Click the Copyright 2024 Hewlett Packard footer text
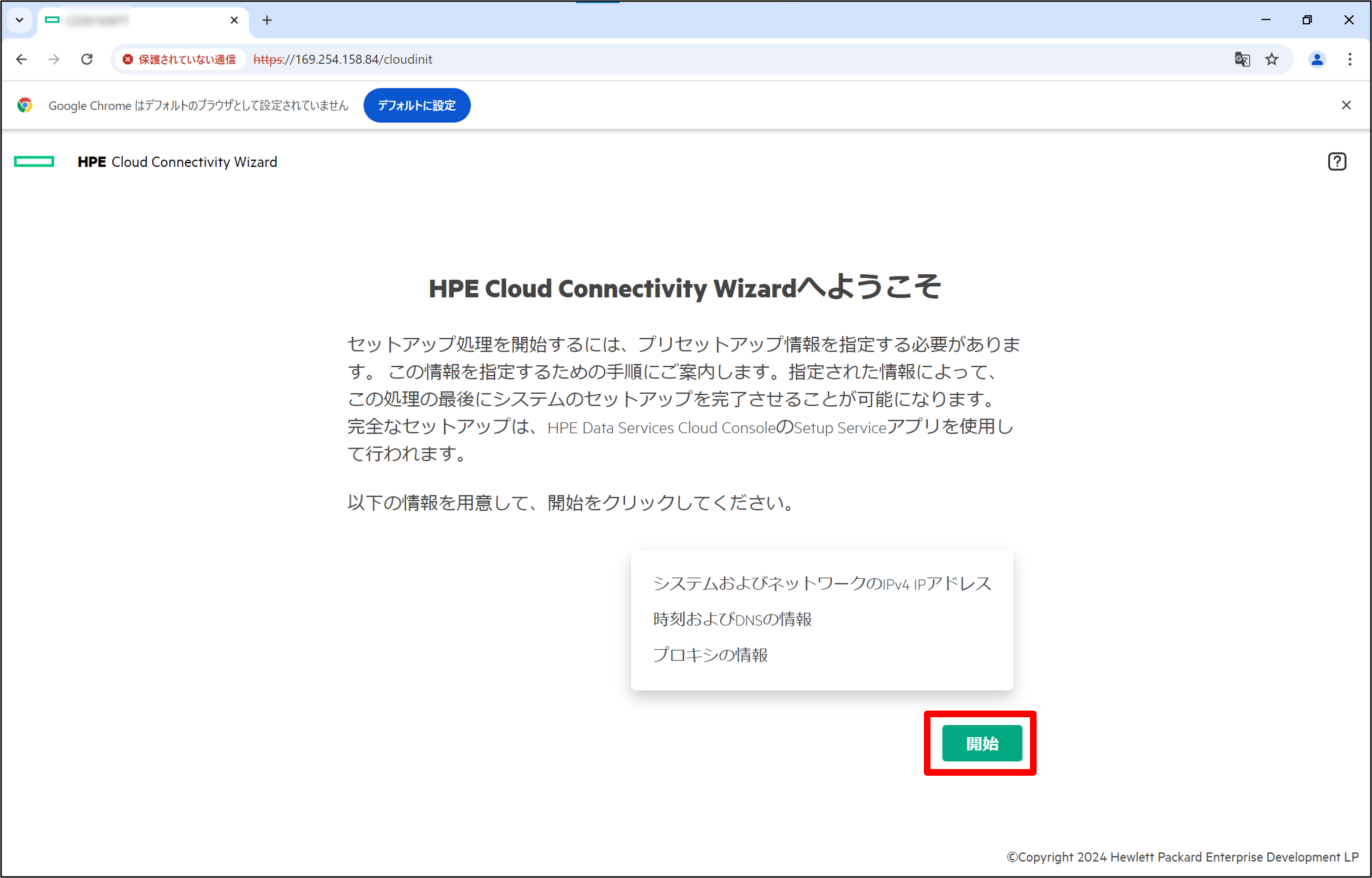 (x=1182, y=857)
